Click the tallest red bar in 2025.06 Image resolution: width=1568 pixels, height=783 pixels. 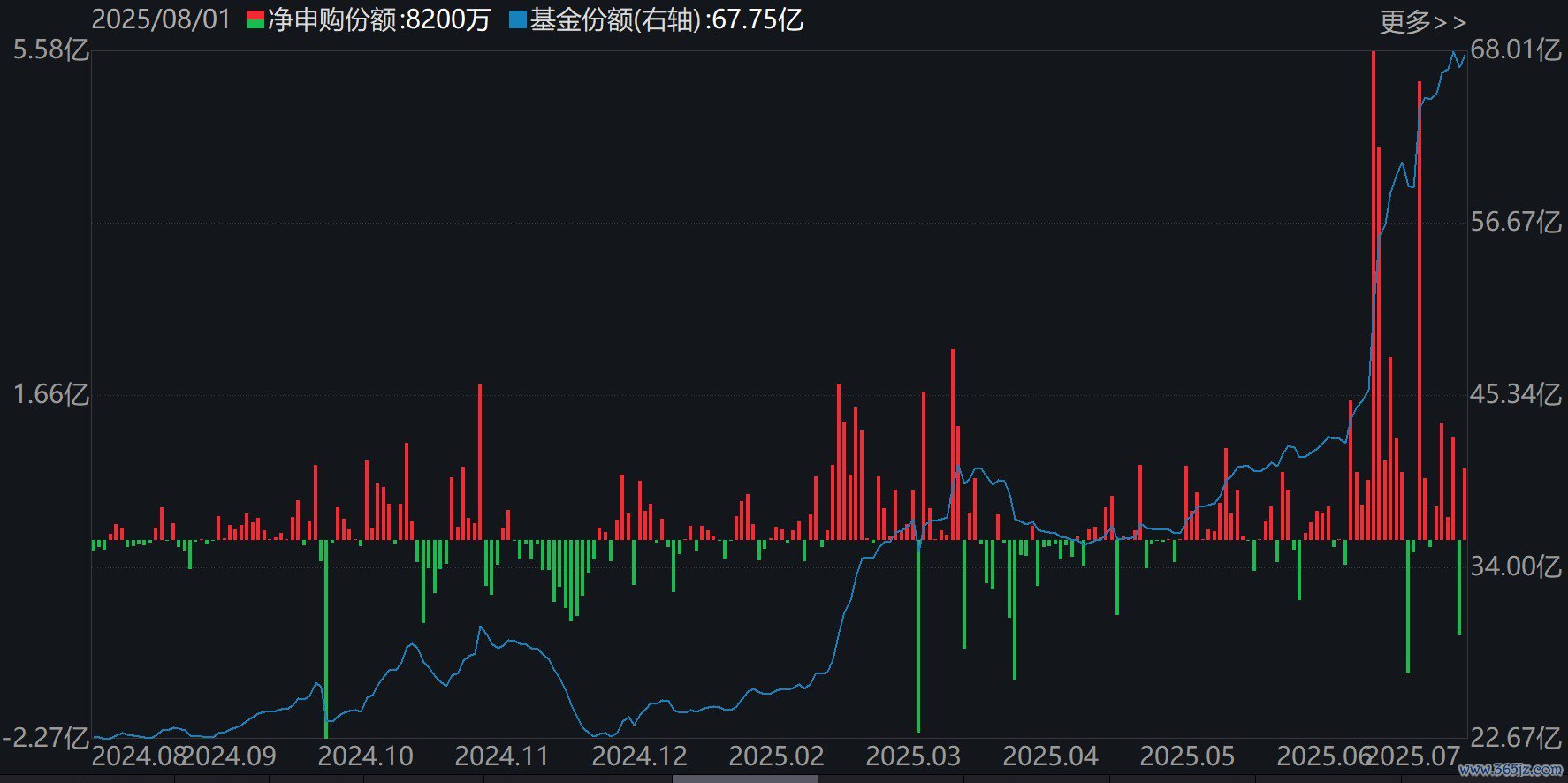pos(1373,295)
